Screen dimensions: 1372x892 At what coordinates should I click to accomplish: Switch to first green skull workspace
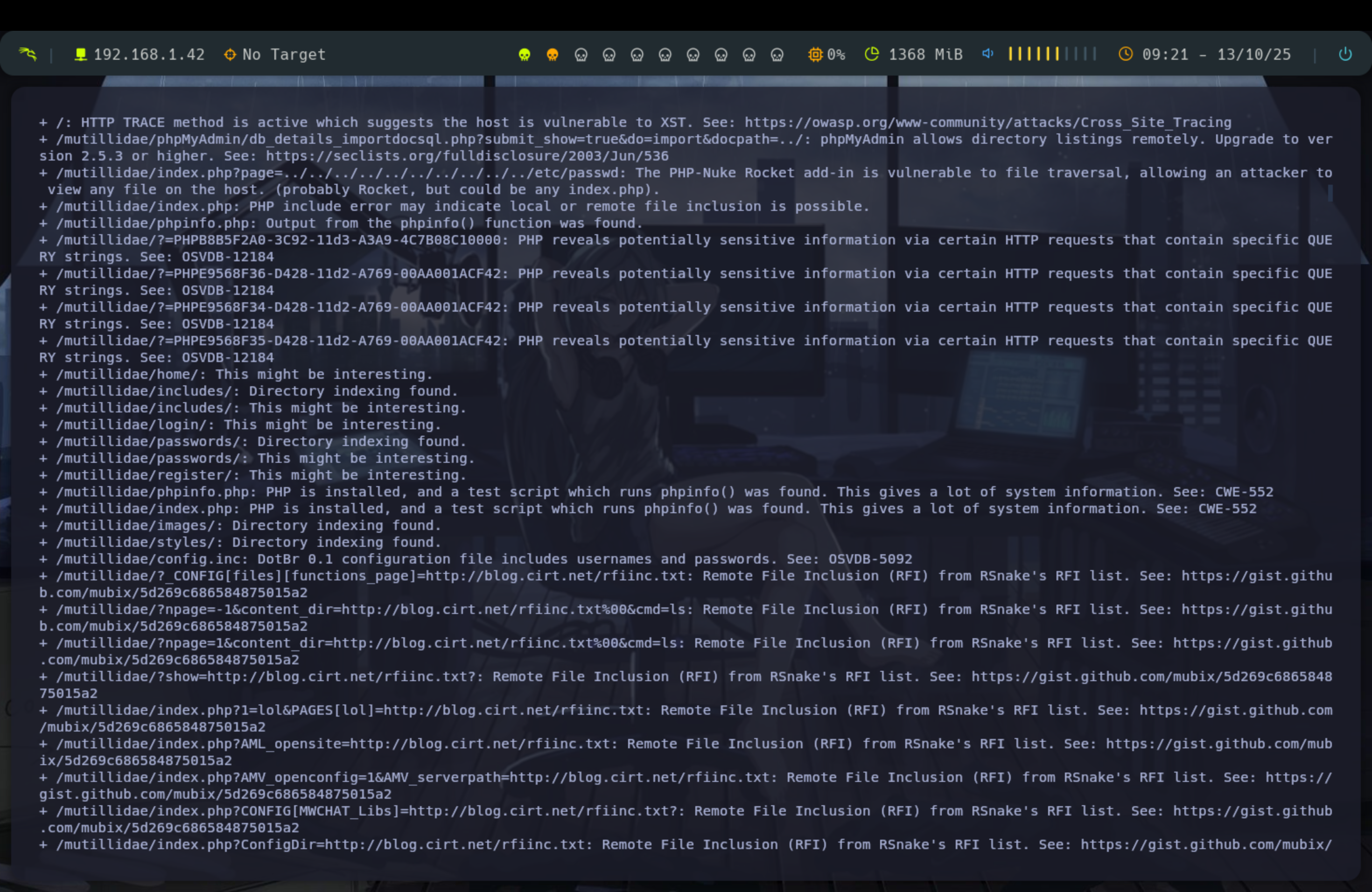(524, 55)
